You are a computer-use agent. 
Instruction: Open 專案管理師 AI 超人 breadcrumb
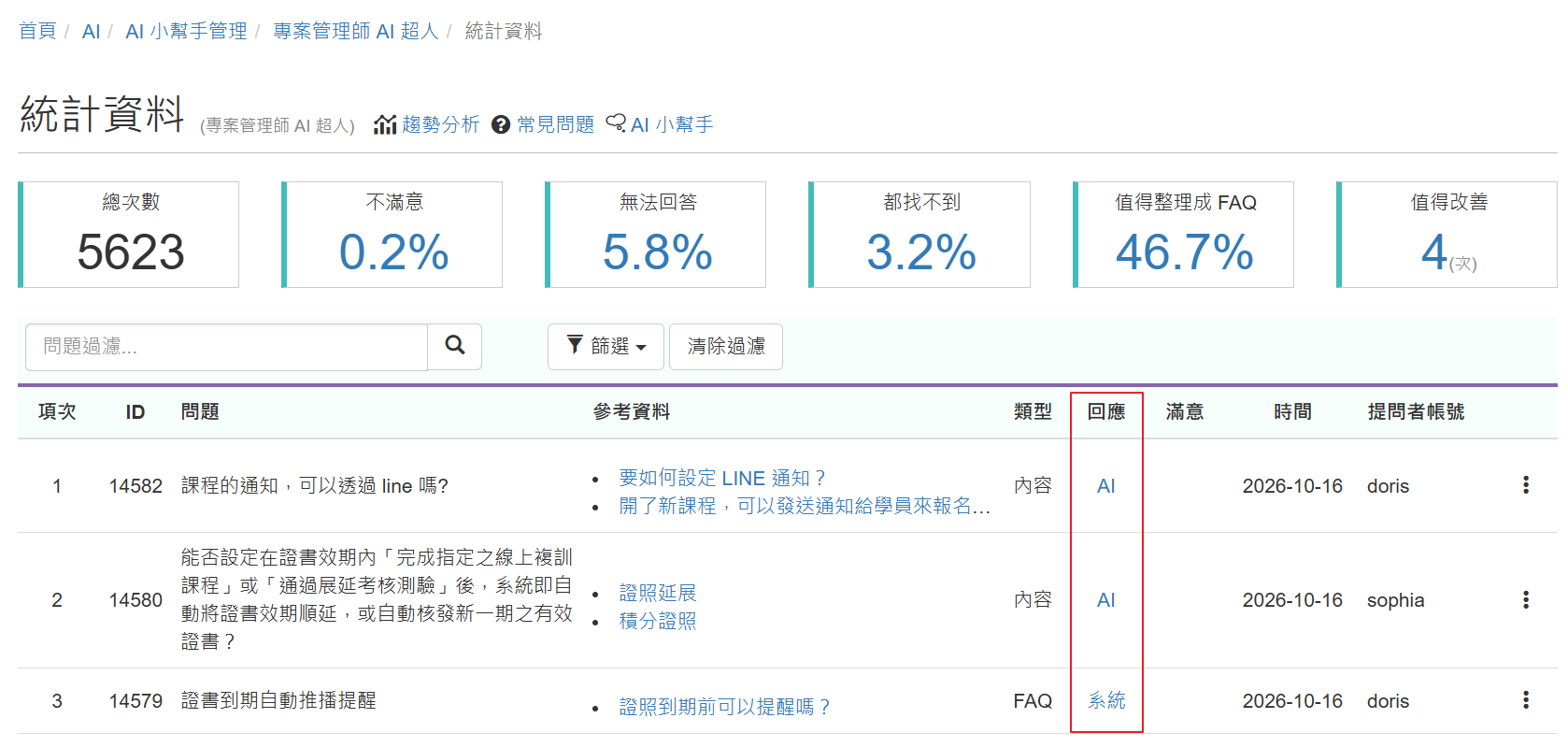355,32
